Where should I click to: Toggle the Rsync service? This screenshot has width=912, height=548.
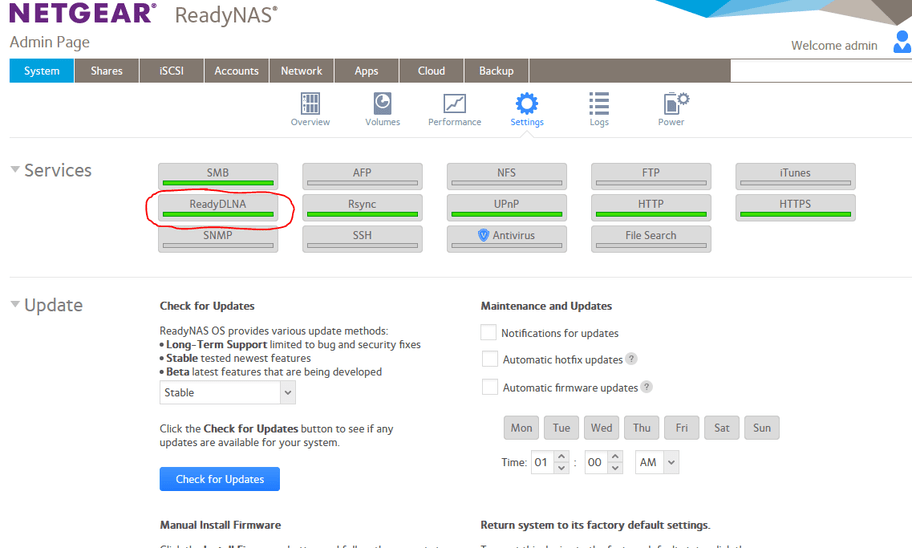point(362,207)
